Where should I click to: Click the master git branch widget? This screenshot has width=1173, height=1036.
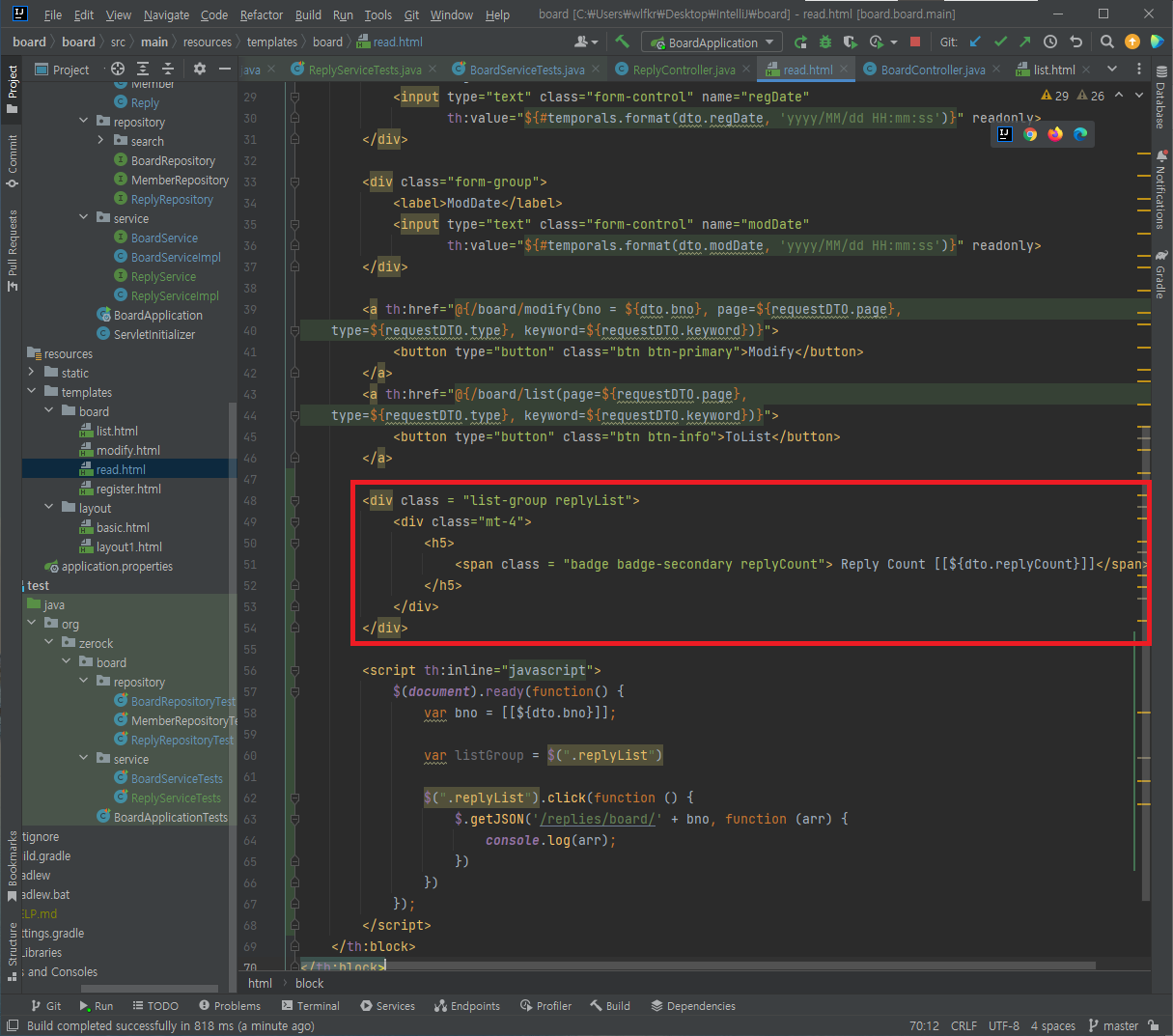coord(1114,1025)
